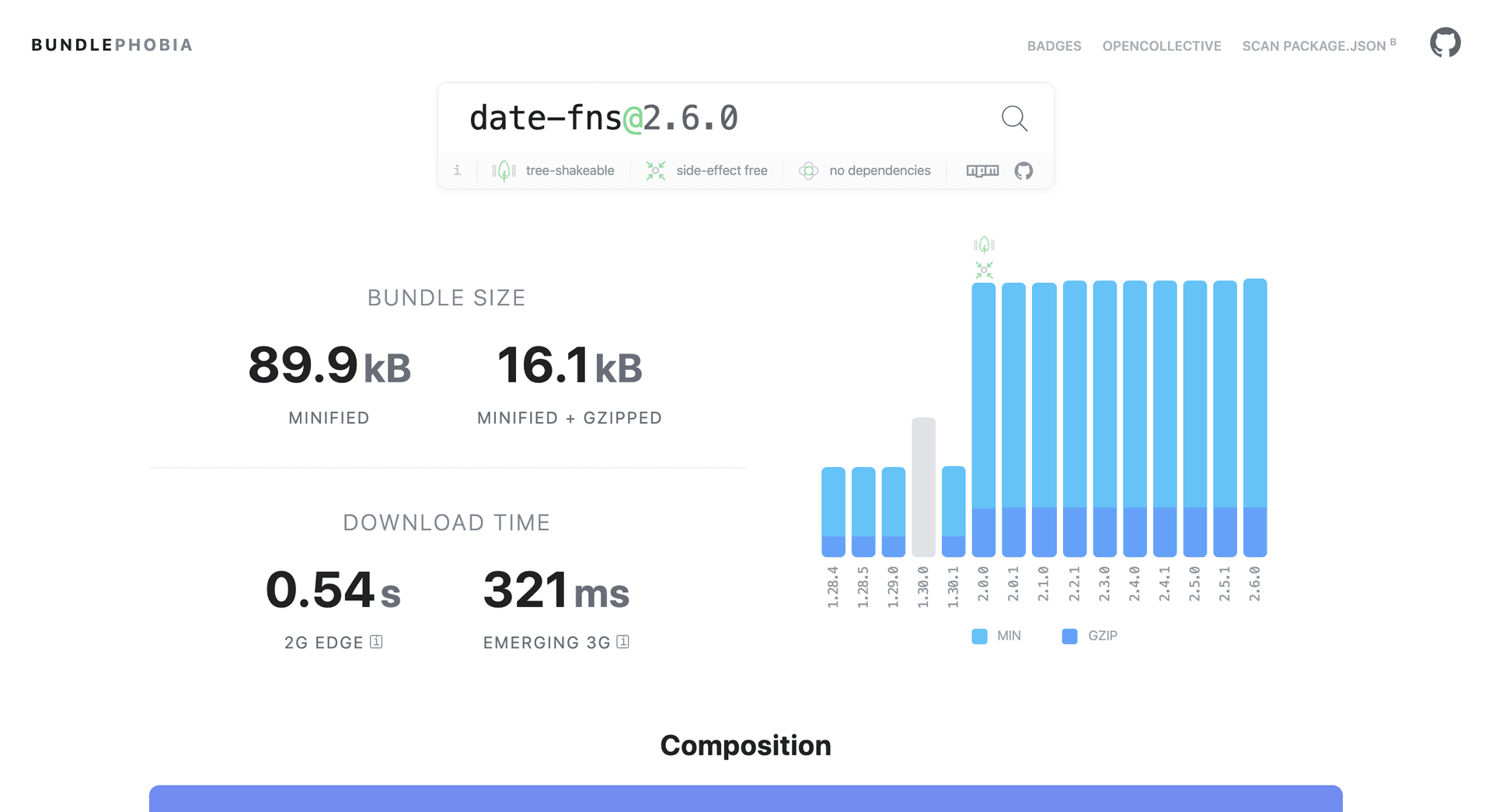Toggle the info tooltip next to 2G EDGE
This screenshot has height=812, width=1492.
(375, 642)
